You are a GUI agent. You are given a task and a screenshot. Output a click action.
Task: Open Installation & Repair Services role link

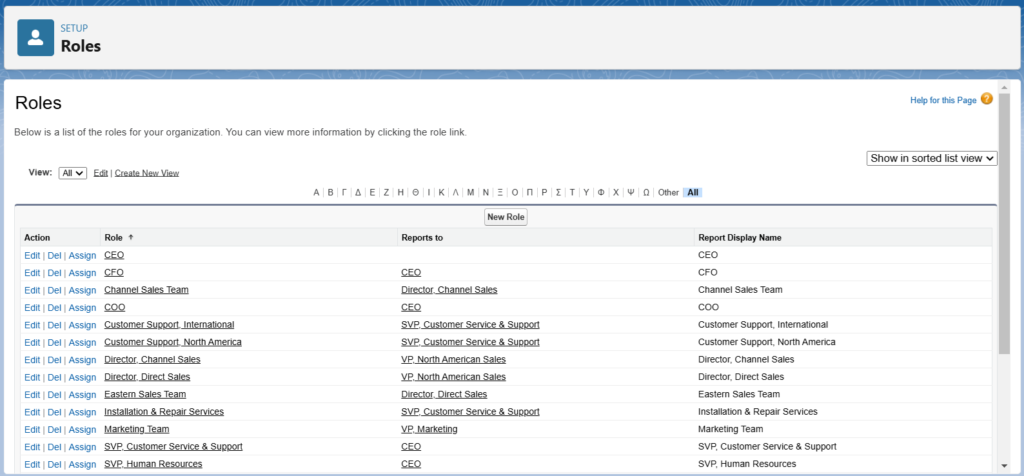pyautogui.click(x=164, y=412)
